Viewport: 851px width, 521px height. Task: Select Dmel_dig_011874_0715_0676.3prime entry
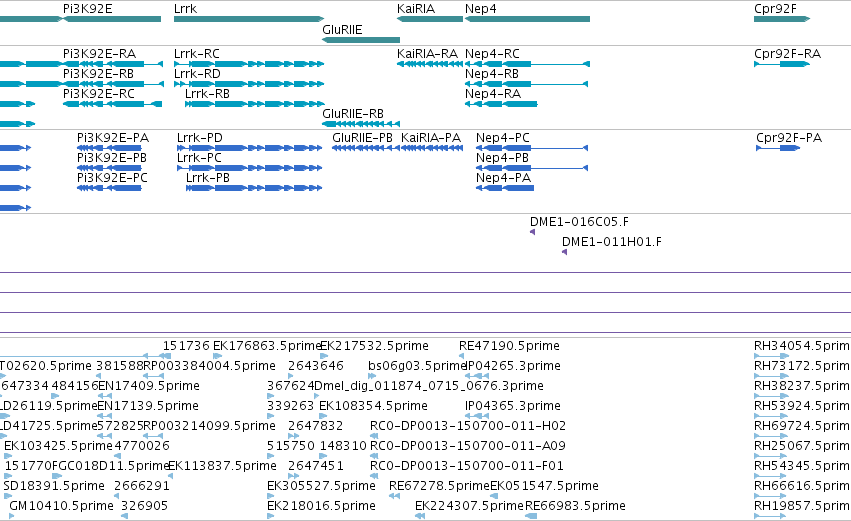429,386
